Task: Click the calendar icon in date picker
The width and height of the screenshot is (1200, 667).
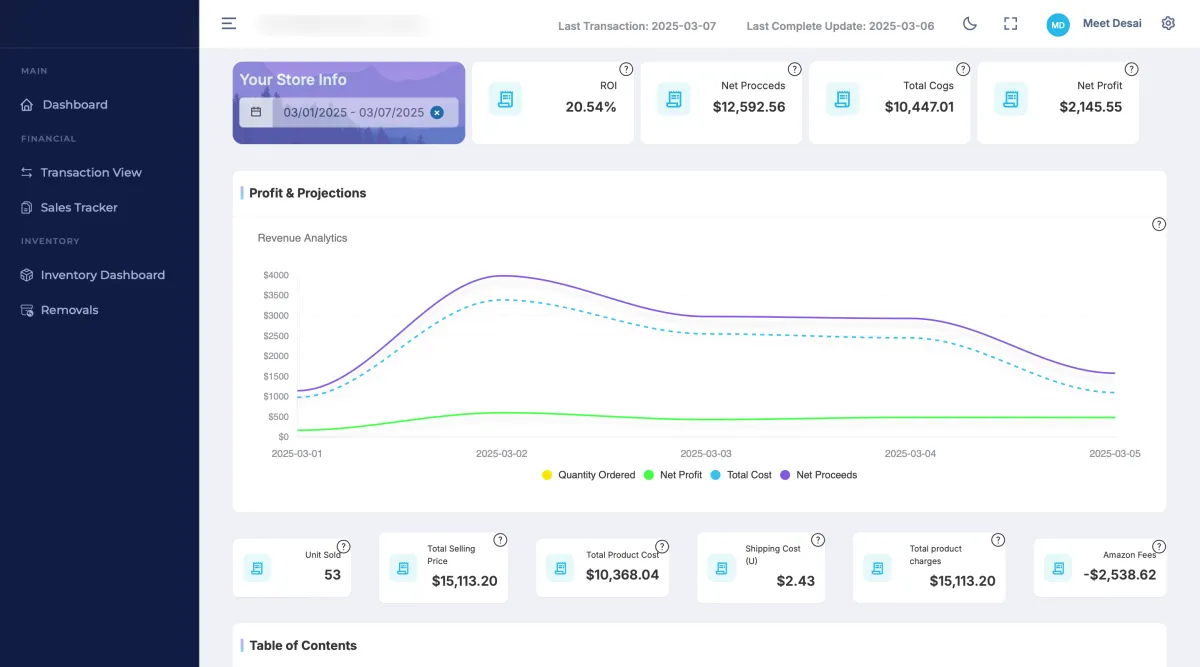Action: point(256,112)
